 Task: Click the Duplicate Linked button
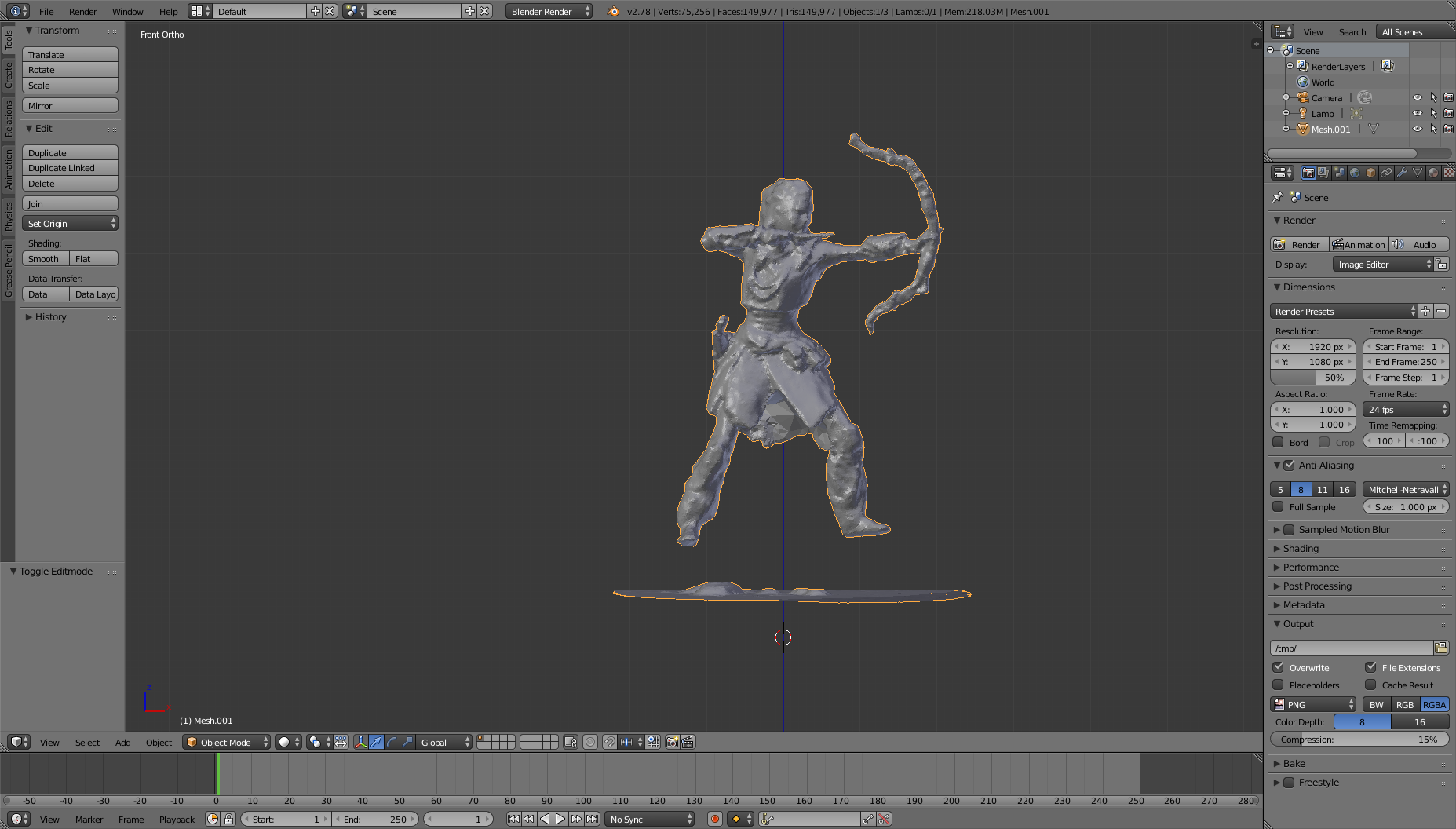click(x=70, y=168)
